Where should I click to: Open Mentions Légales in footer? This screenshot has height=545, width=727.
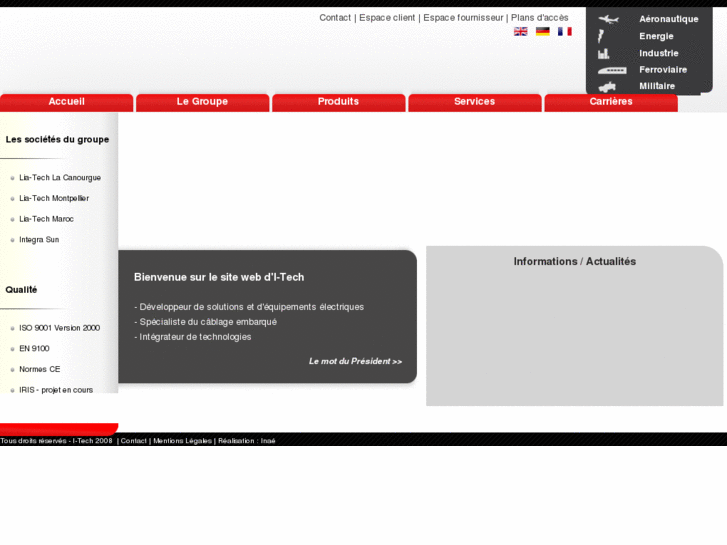tap(182, 441)
